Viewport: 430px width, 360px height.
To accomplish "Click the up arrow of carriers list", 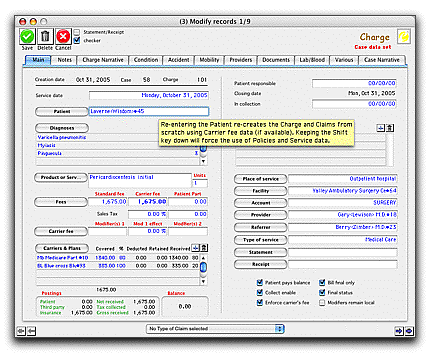I will coord(203,258).
